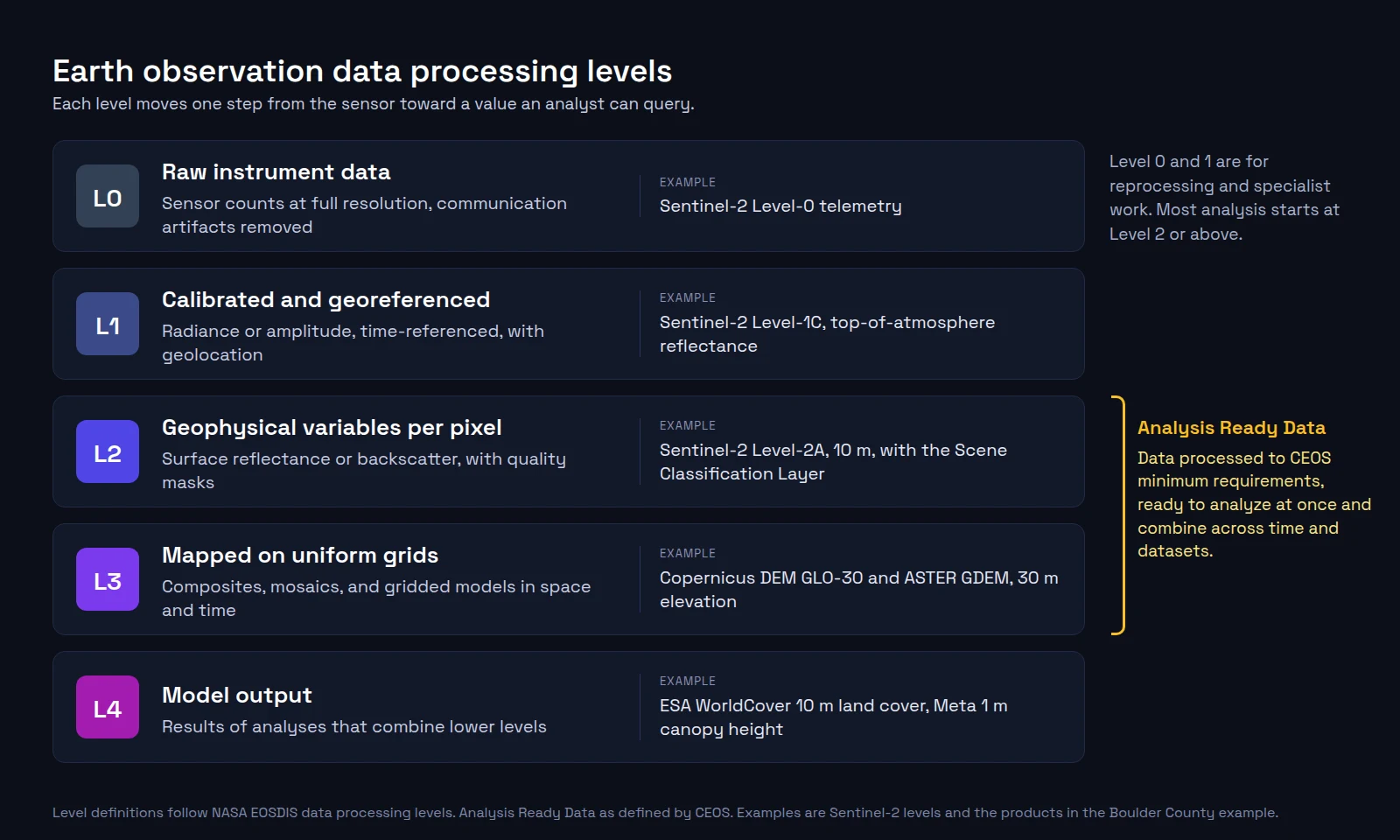Click the 'Sentinel-2 Level-1C, top-of-atmosphere reflectance' example
Screen dimensions: 1400x840
coord(827,334)
